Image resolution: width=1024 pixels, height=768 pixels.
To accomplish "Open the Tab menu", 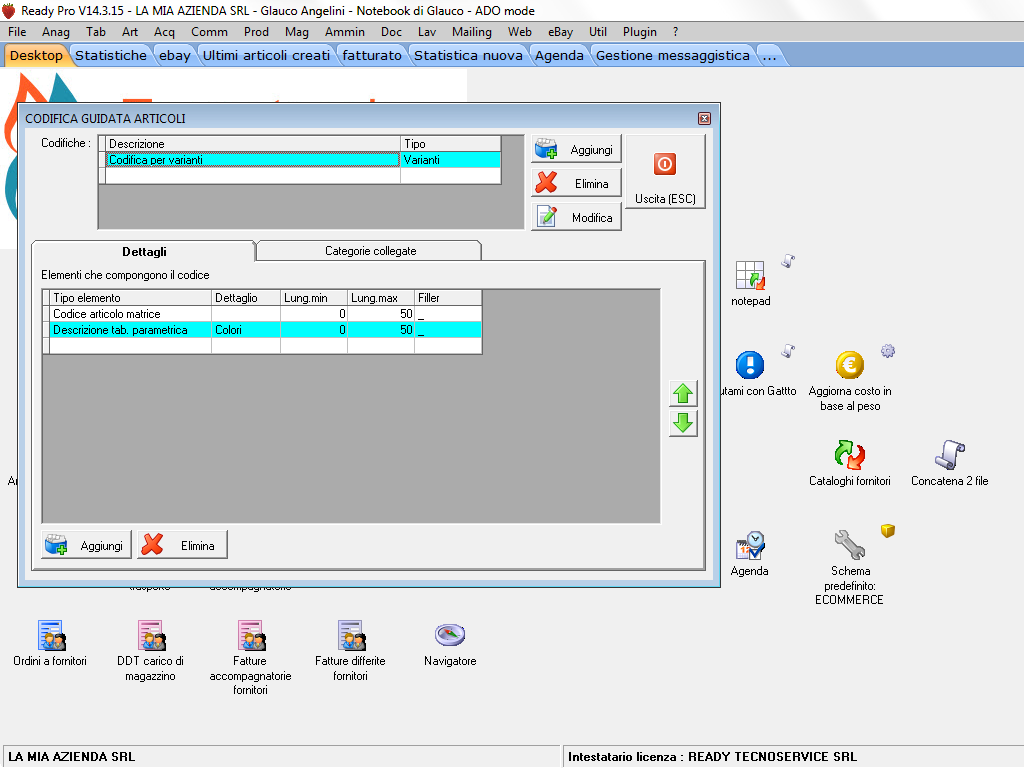I will coord(95,32).
